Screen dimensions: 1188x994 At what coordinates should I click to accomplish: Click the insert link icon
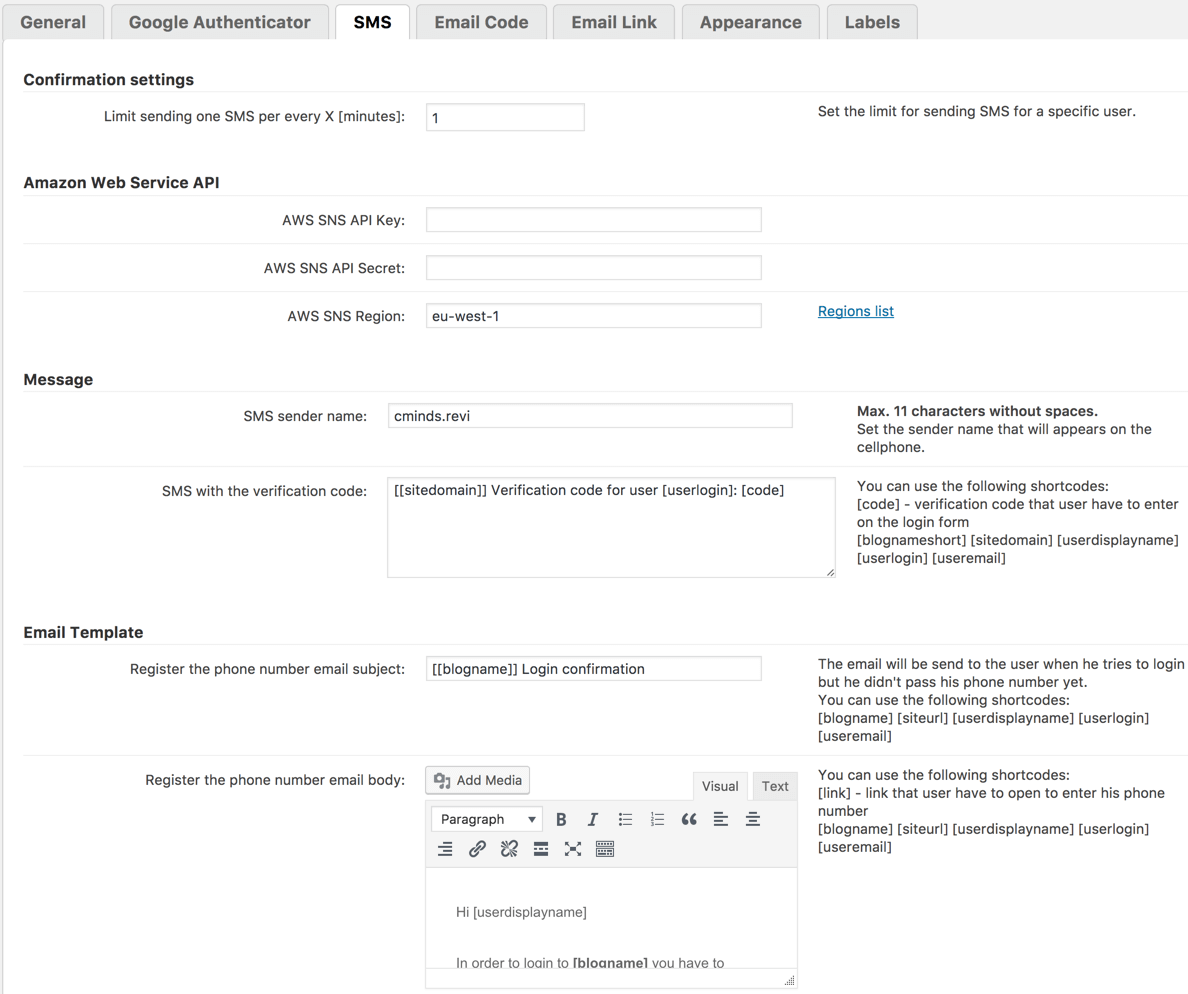(x=477, y=849)
